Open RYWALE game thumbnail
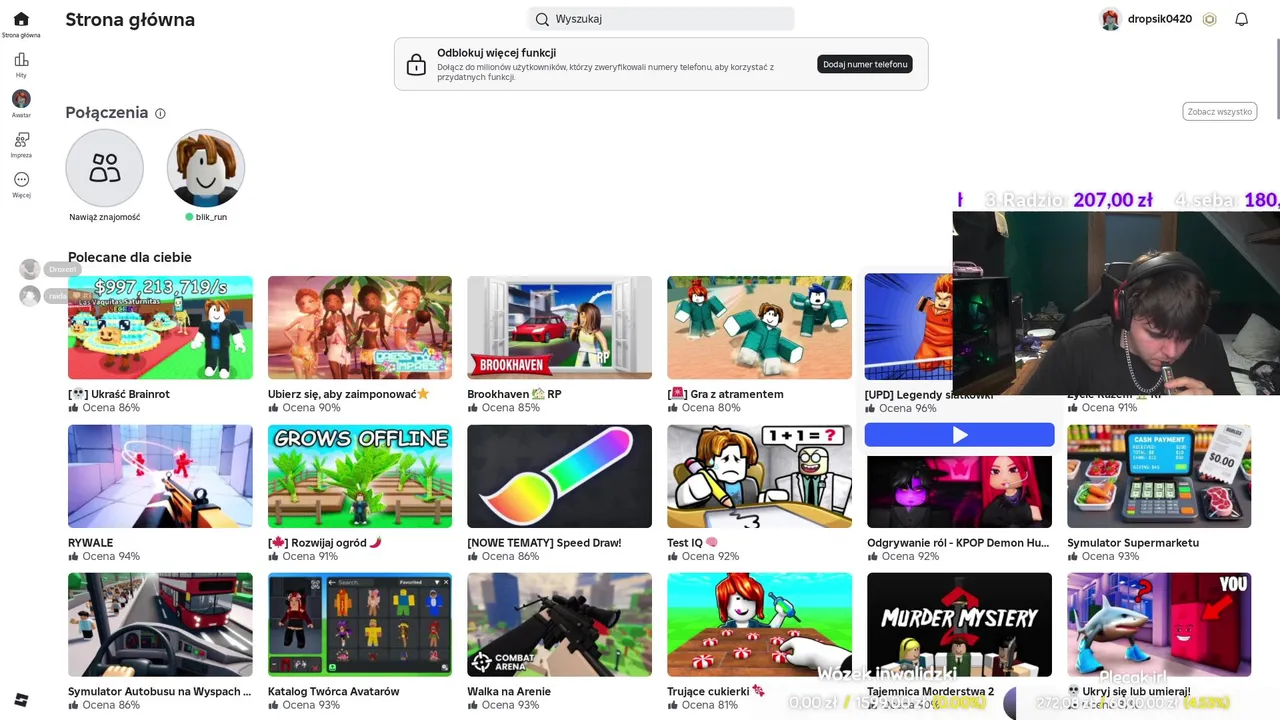The image size is (1280, 720). click(x=160, y=476)
